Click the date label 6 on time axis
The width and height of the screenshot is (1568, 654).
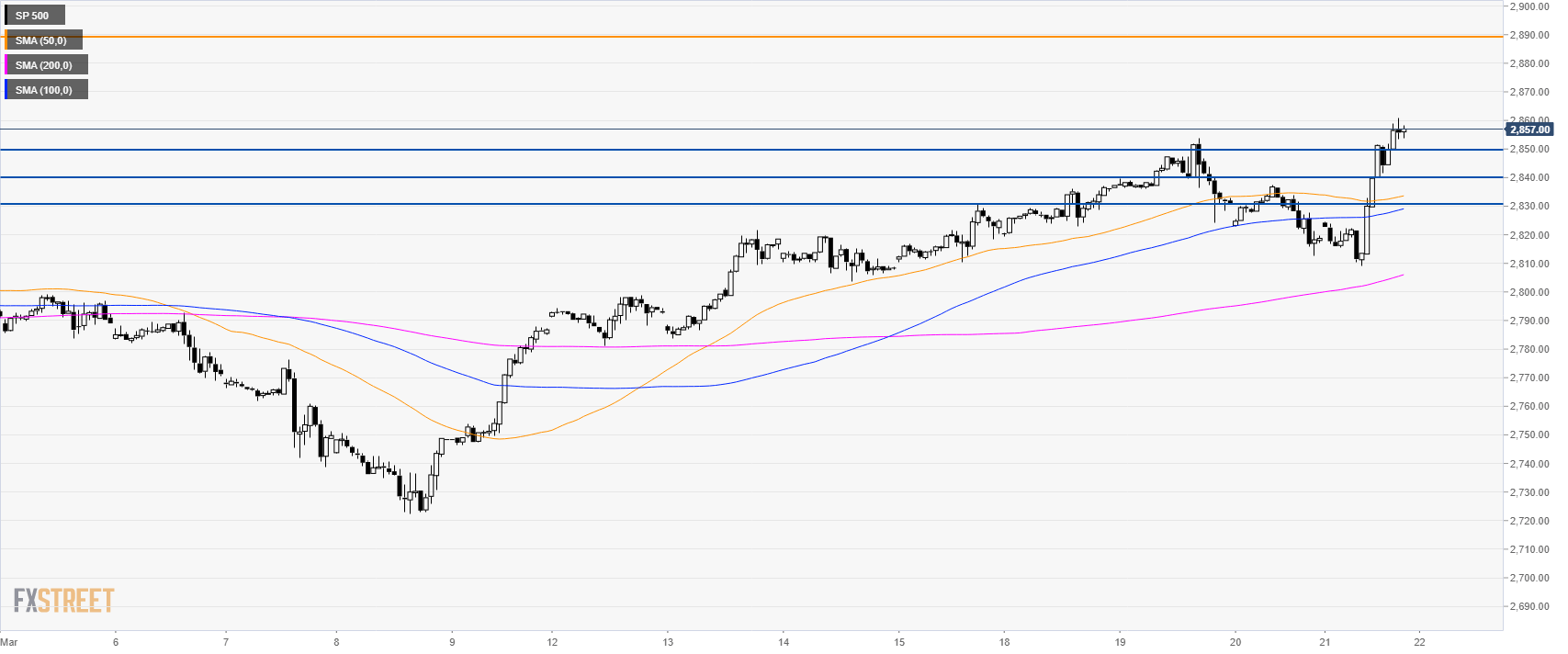pyautogui.click(x=116, y=642)
